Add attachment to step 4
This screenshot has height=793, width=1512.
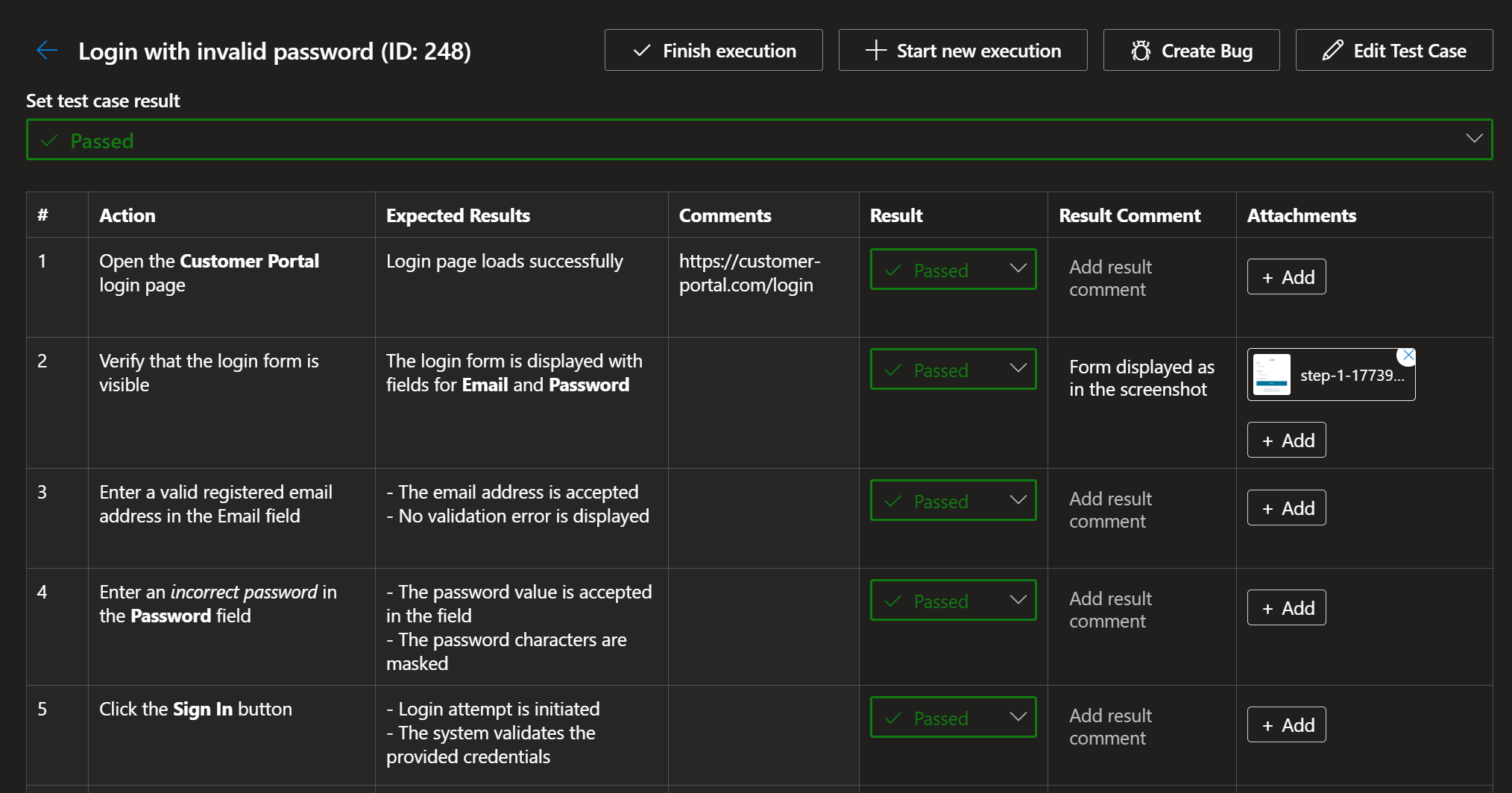coord(1286,608)
